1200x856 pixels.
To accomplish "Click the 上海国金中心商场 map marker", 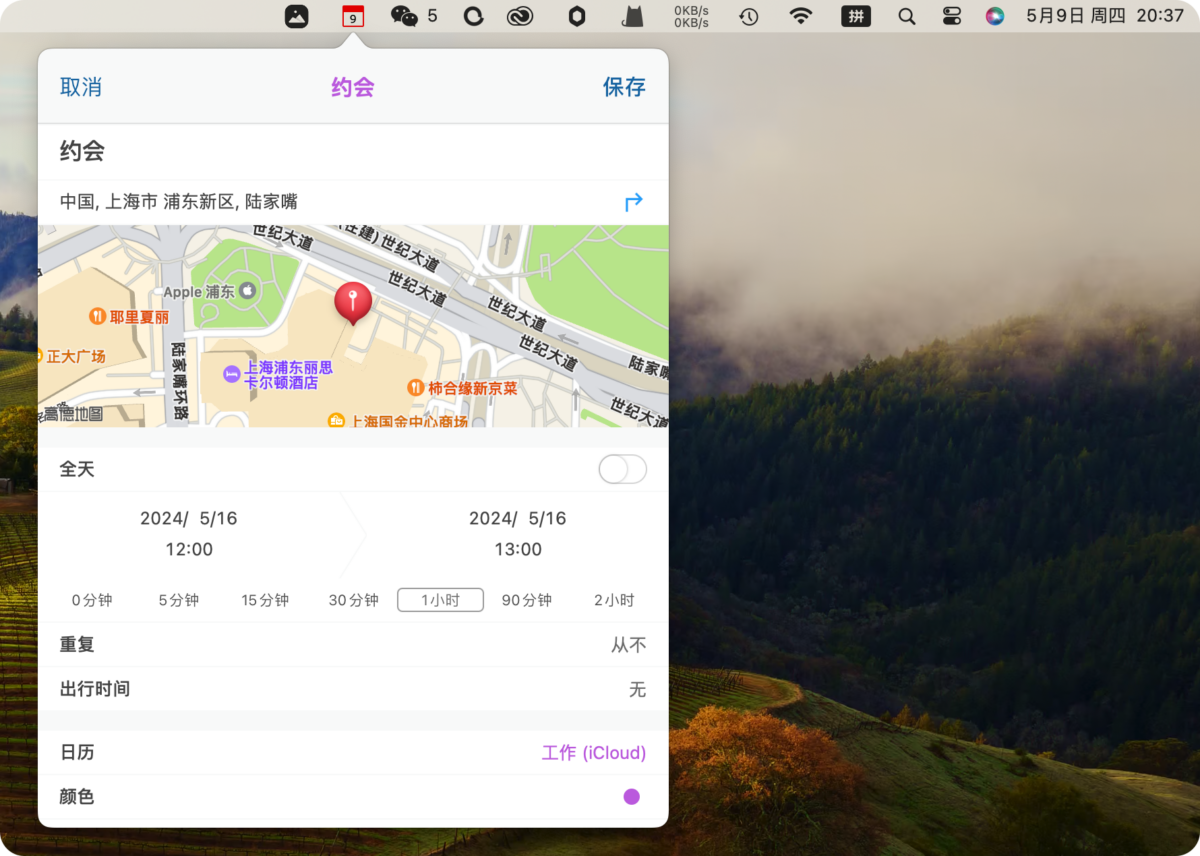I will pos(338,421).
